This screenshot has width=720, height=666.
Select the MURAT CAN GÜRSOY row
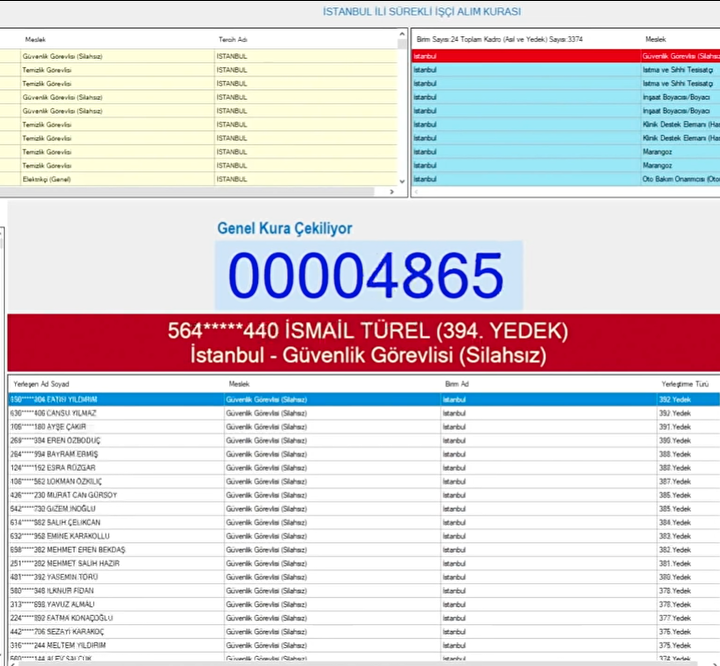point(364,495)
